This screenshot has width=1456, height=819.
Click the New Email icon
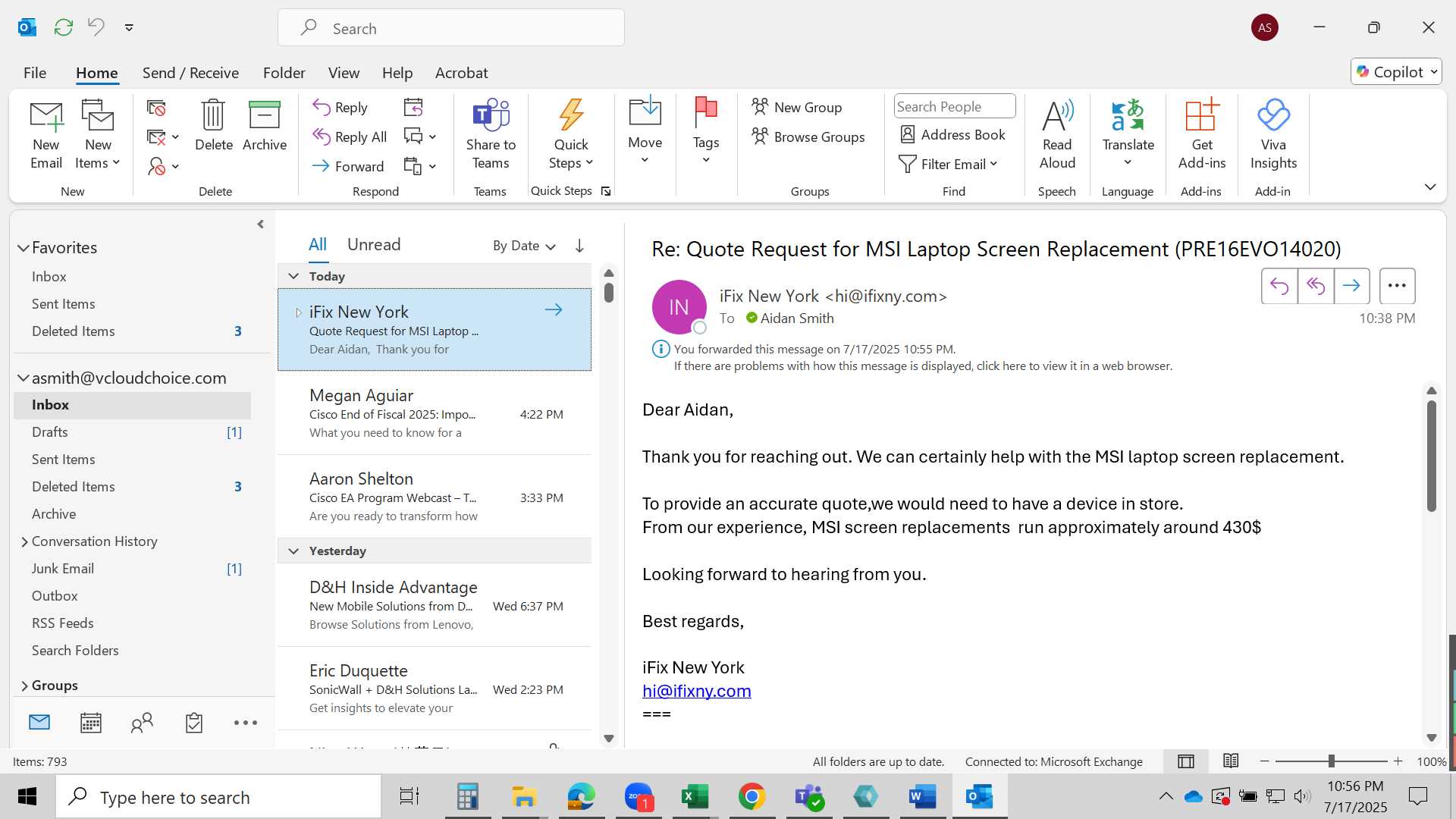tap(46, 135)
